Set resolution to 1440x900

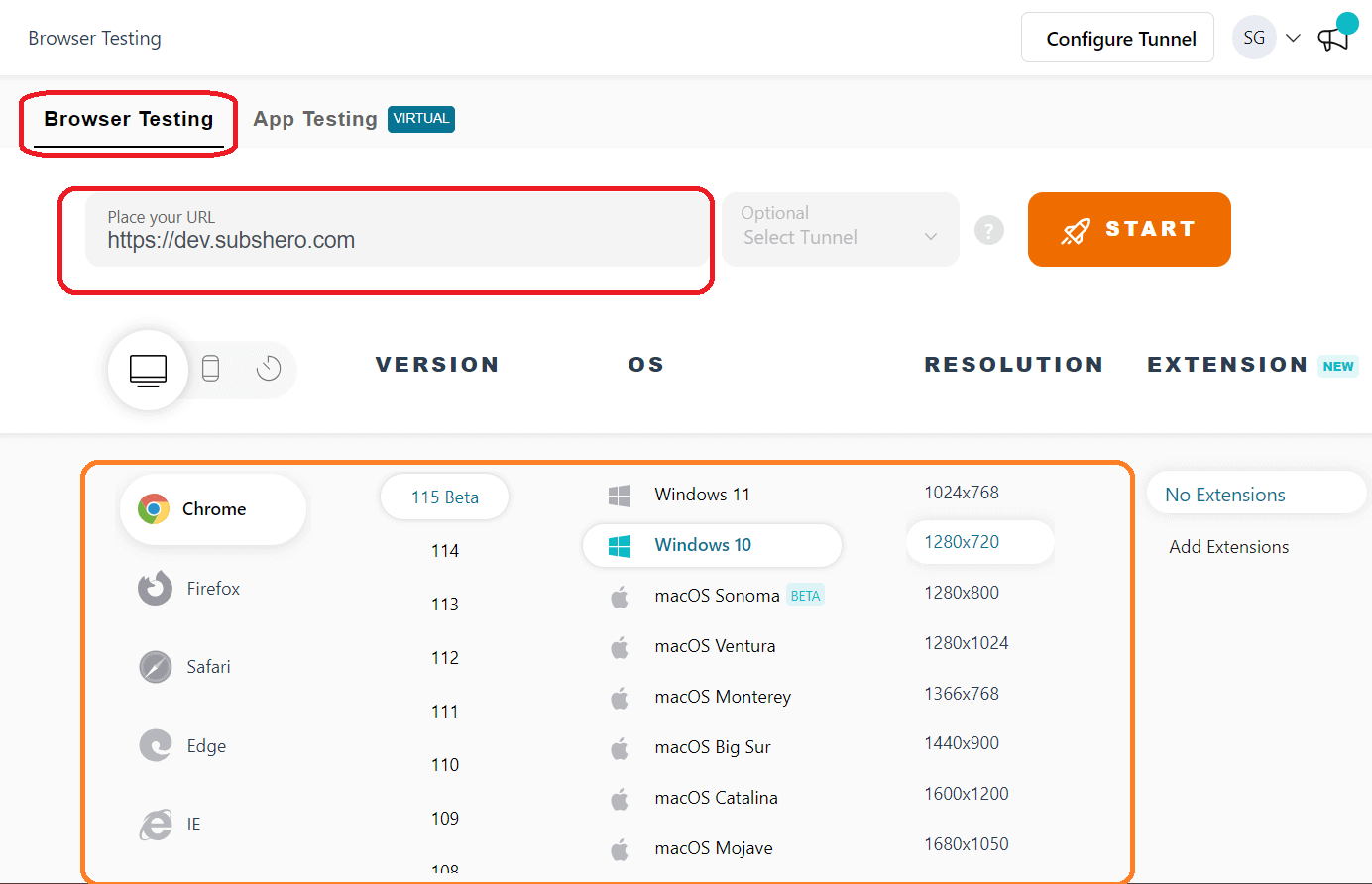click(962, 743)
